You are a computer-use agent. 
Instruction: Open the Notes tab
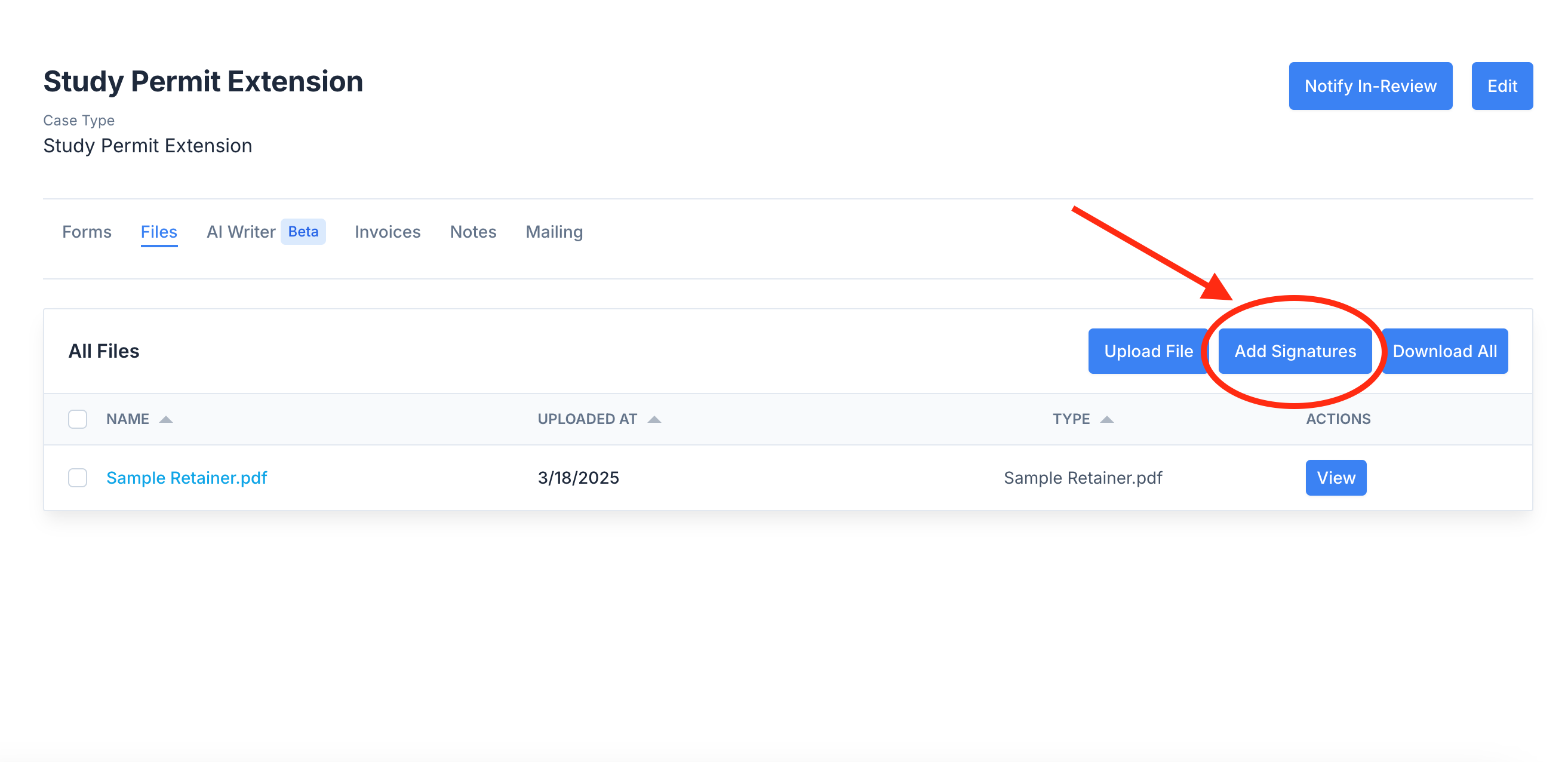[x=473, y=232]
